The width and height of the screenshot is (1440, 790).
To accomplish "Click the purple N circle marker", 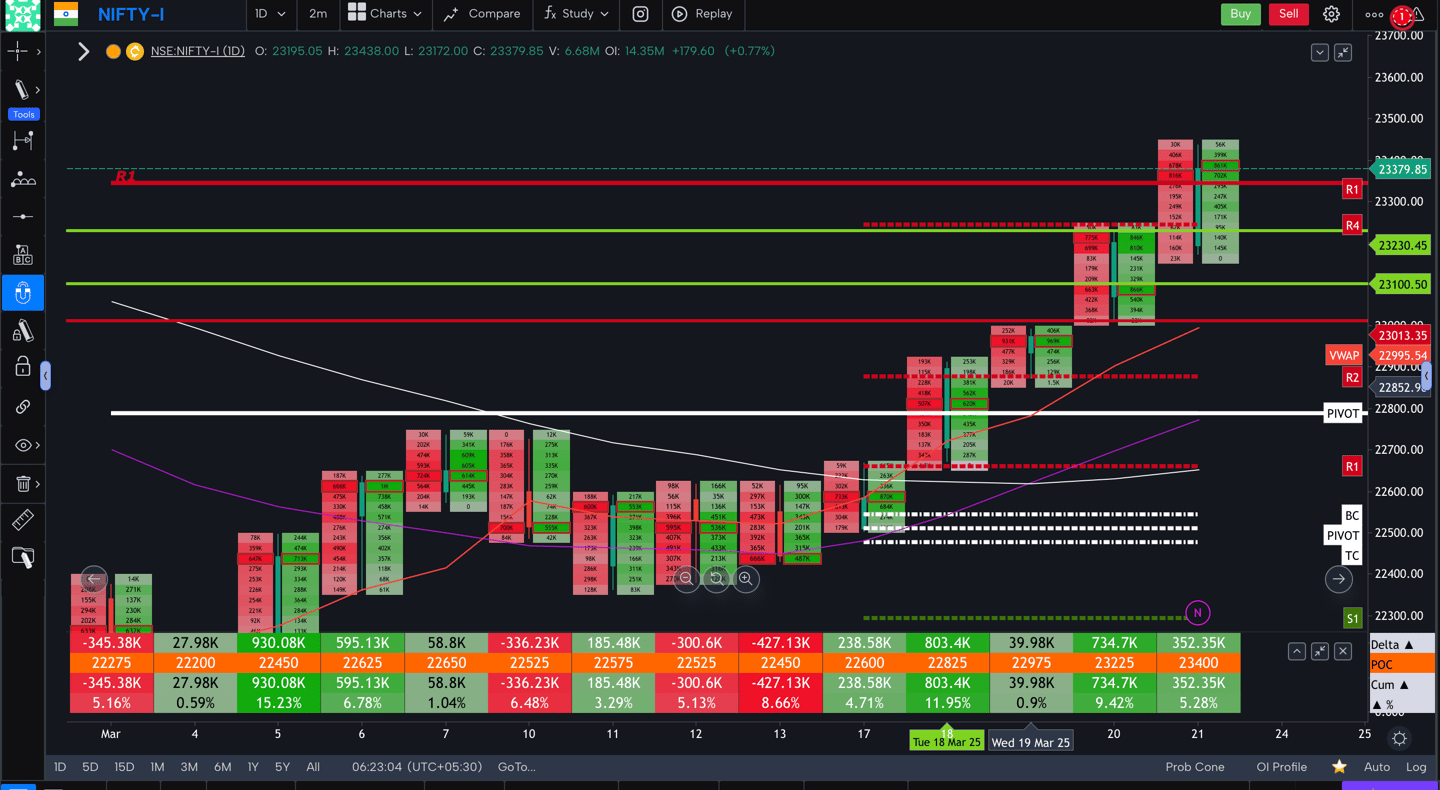I will (1198, 613).
